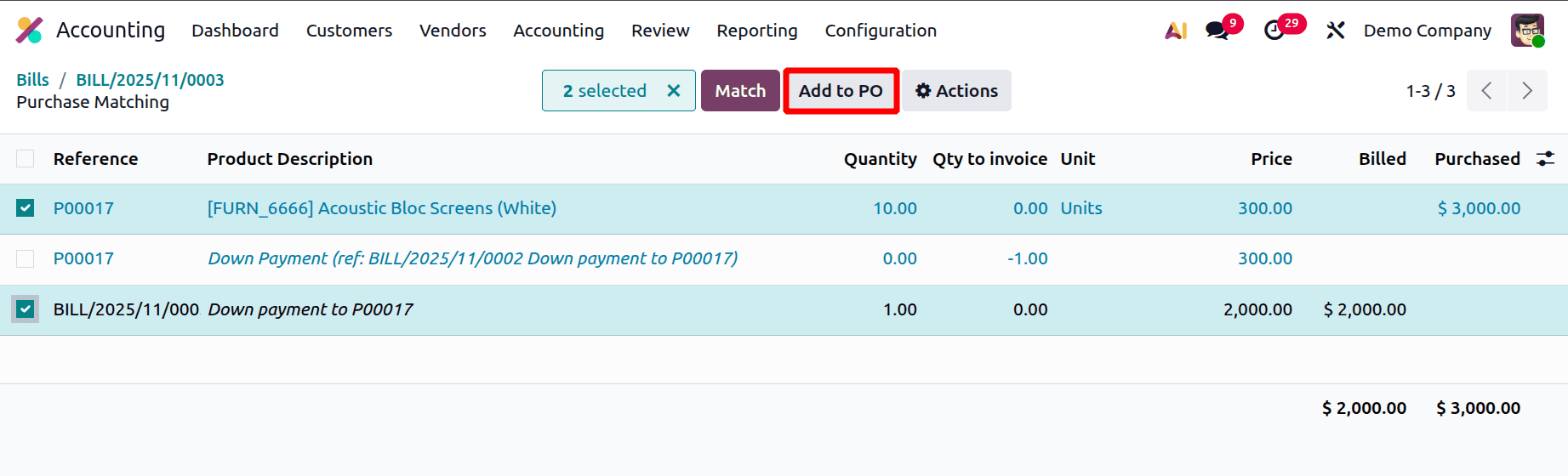The height and width of the screenshot is (476, 1568).
Task: Click the $ 3,000.00 purchased total footer
Action: coord(1478,408)
